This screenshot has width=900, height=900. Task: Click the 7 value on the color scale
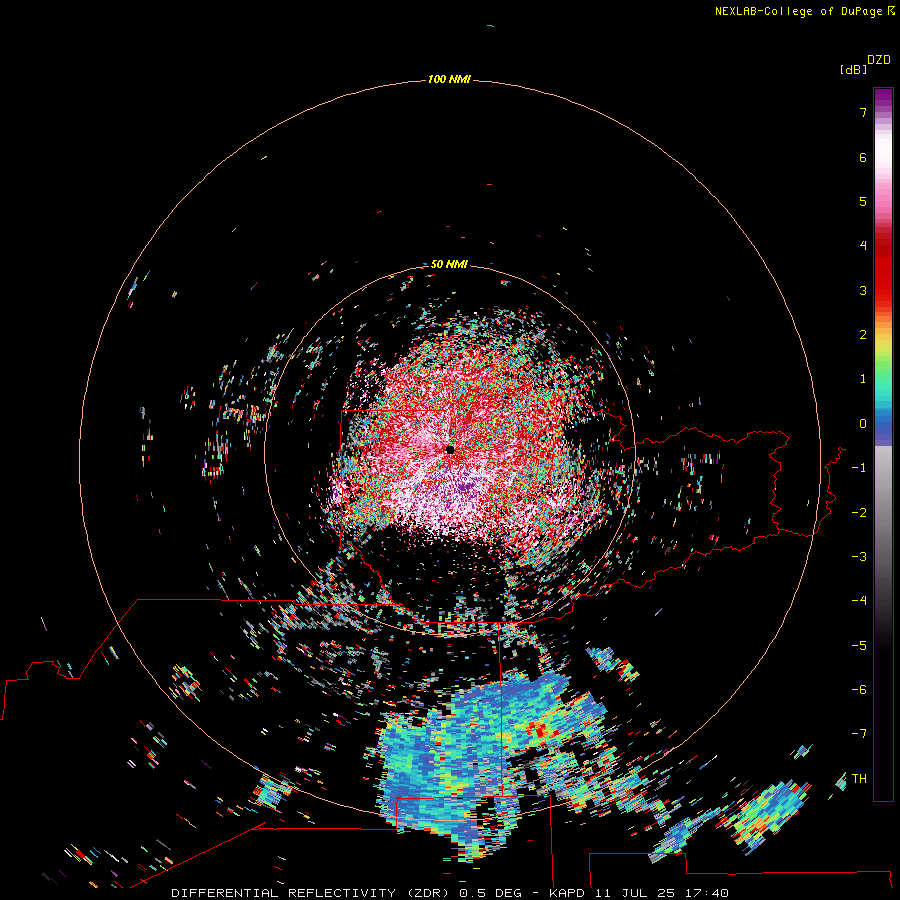863,112
